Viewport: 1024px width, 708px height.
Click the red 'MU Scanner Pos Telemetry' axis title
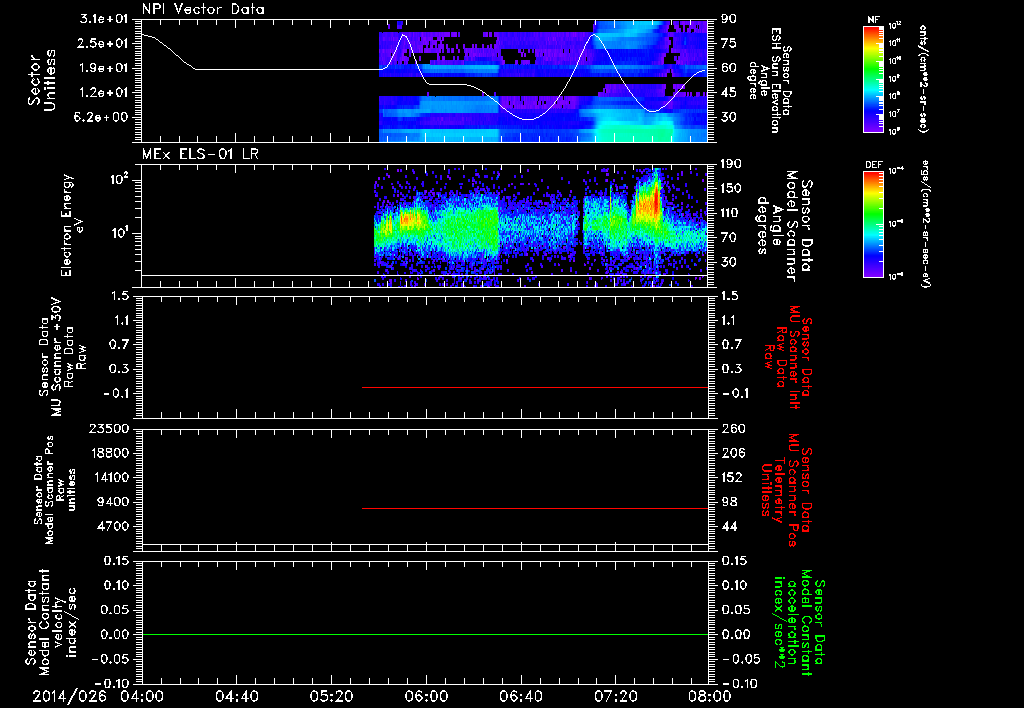point(786,490)
